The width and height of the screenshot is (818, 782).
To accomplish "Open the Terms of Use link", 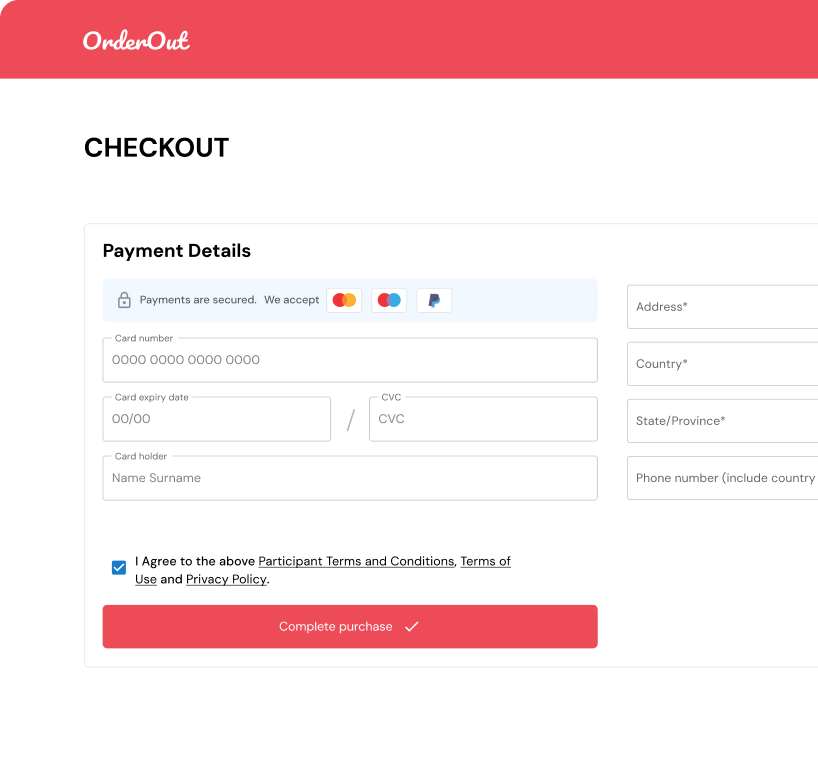I will [x=485, y=562].
